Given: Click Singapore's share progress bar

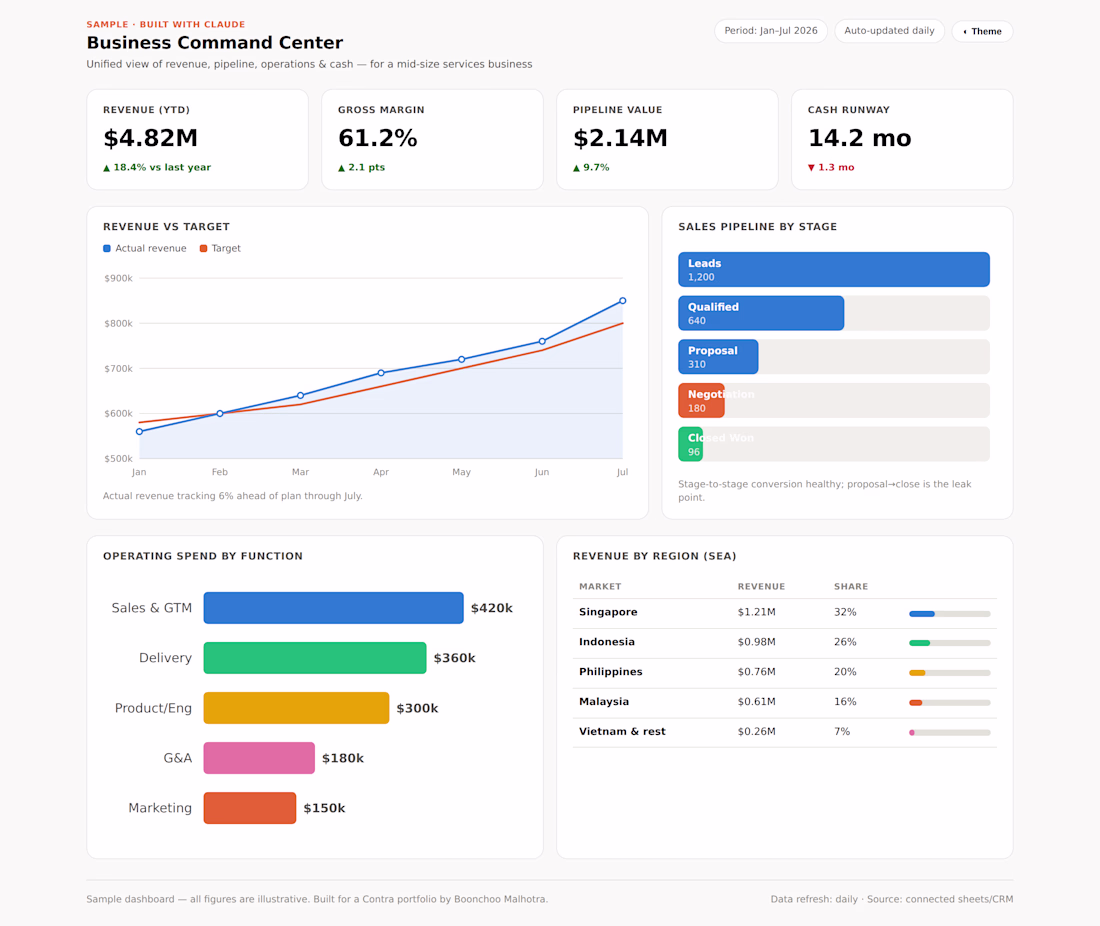Looking at the screenshot, I should [950, 614].
